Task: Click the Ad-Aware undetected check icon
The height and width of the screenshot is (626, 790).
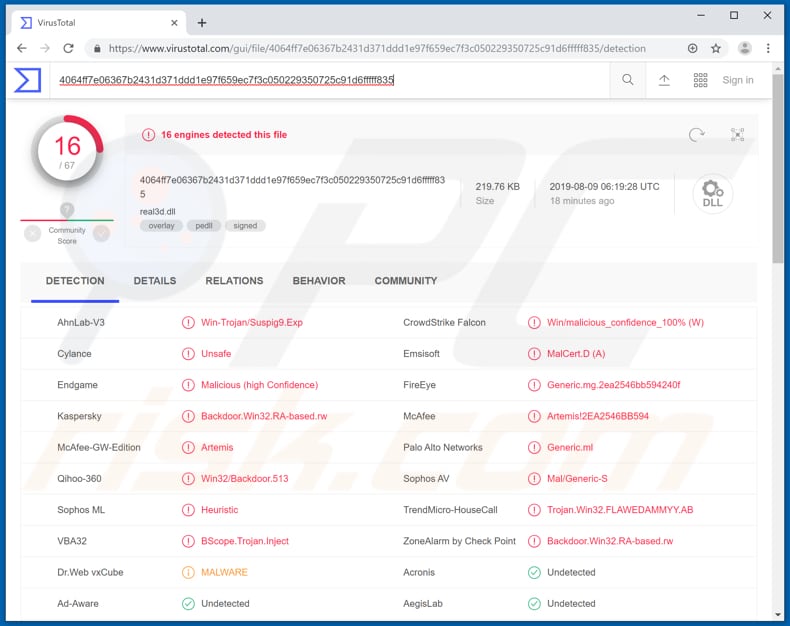Action: 188,604
